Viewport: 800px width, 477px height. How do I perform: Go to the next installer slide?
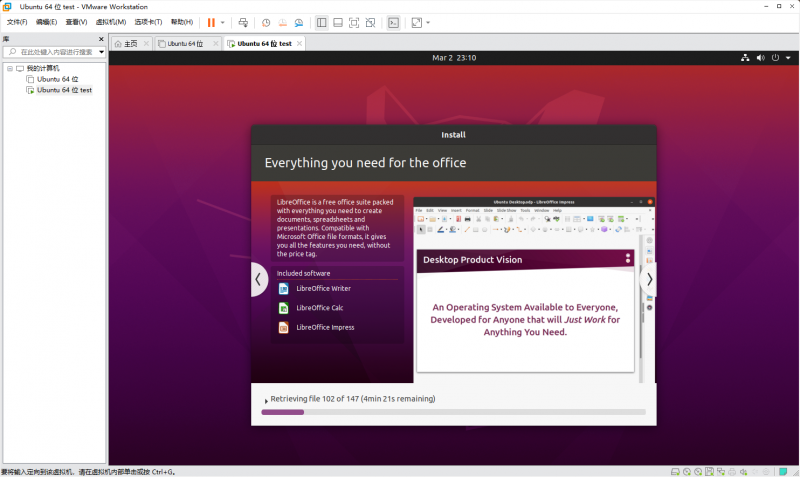[x=649, y=280]
